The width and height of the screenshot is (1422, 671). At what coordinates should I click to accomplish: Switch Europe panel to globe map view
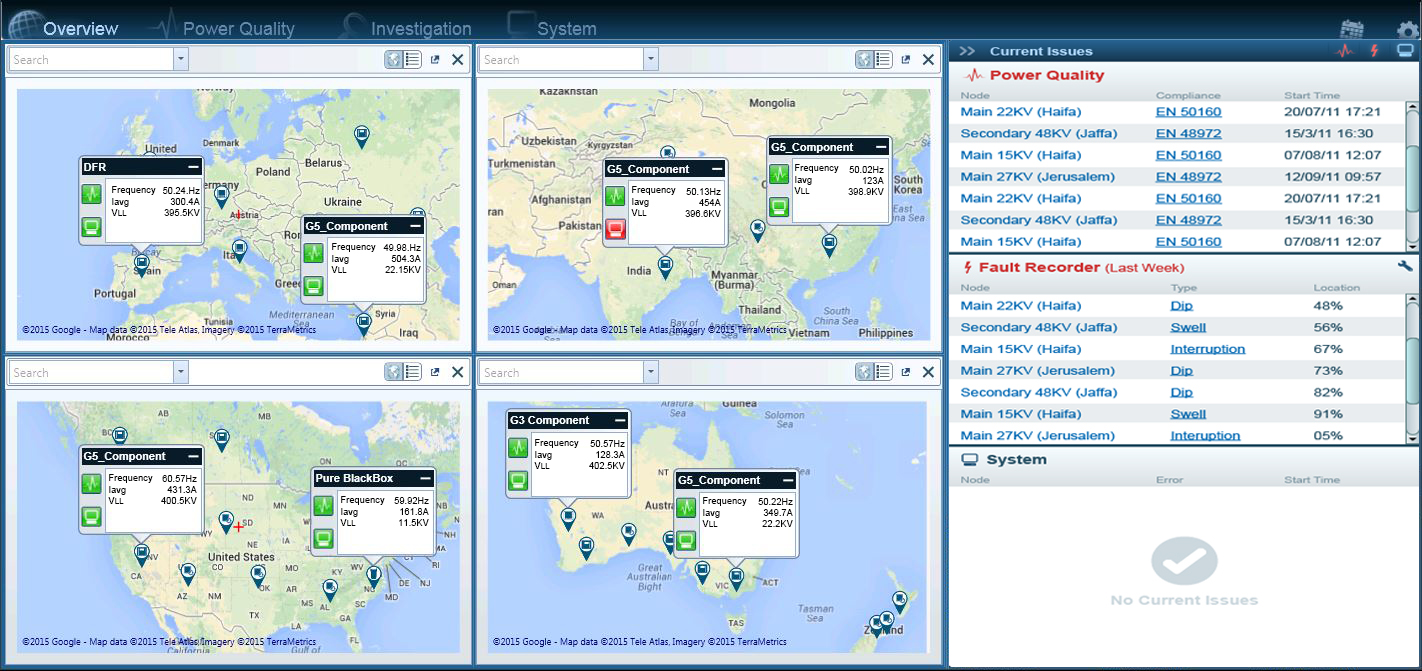(394, 60)
